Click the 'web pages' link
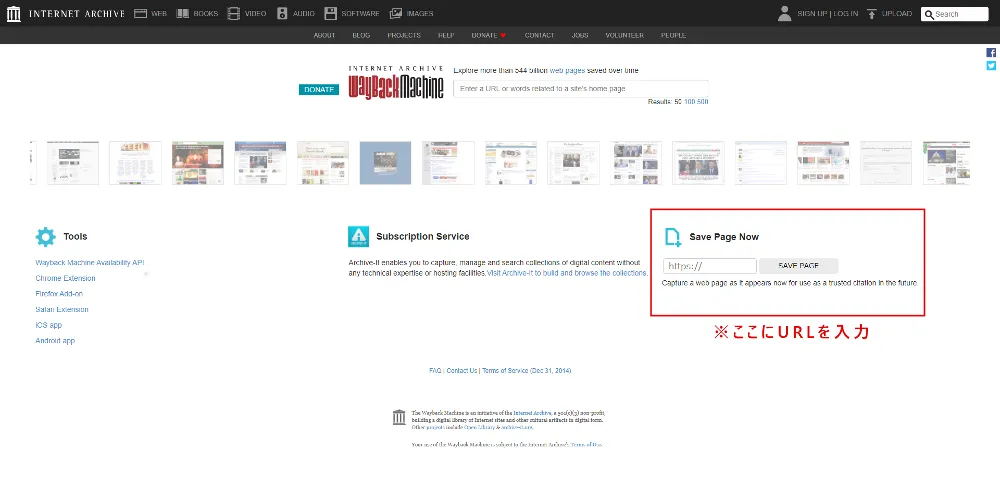This screenshot has width=1000, height=487. (x=567, y=71)
